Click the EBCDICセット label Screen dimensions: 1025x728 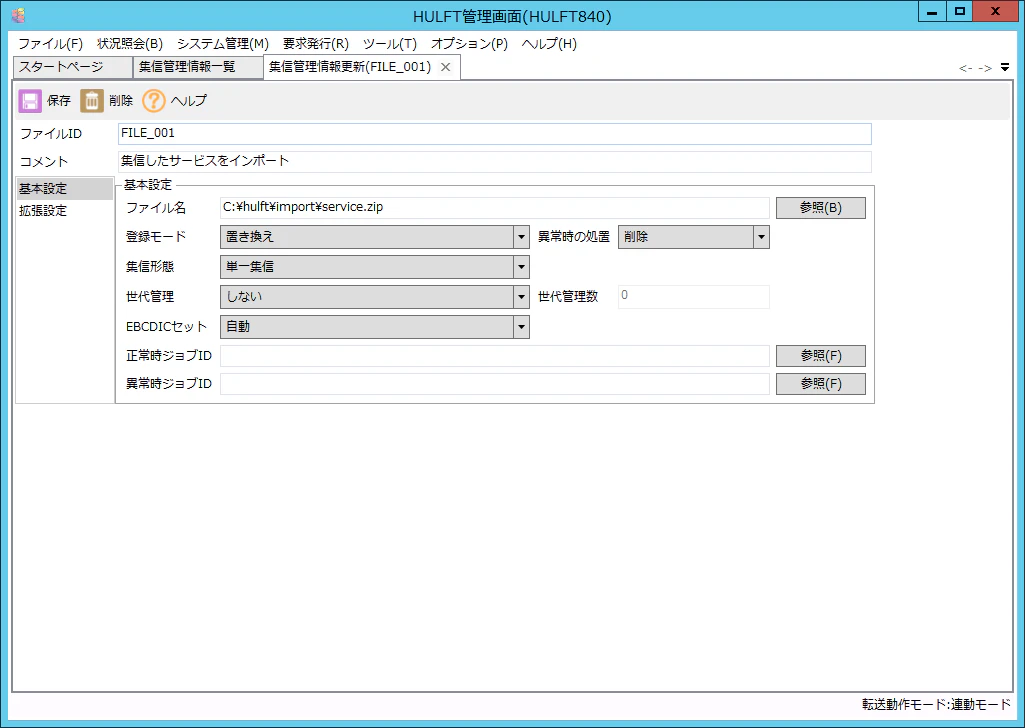[166, 327]
